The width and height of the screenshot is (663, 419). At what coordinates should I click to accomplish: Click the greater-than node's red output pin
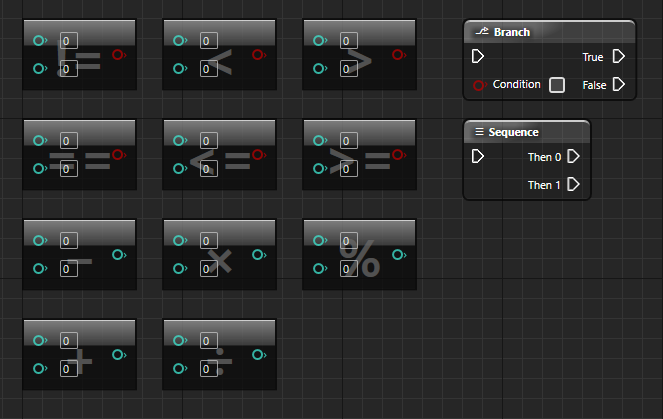(x=399, y=55)
